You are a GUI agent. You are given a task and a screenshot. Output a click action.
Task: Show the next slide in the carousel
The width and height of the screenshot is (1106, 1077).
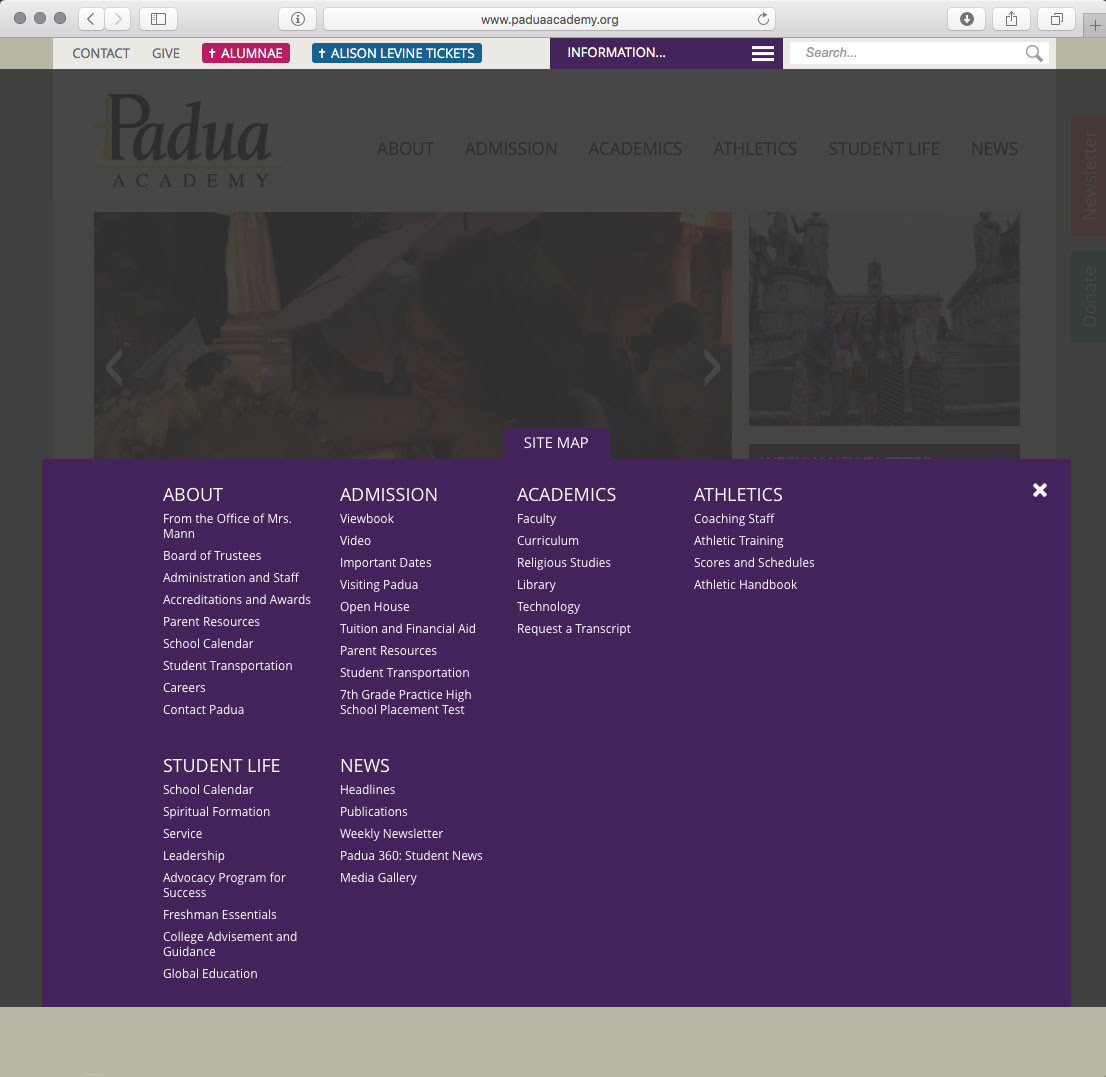(712, 367)
